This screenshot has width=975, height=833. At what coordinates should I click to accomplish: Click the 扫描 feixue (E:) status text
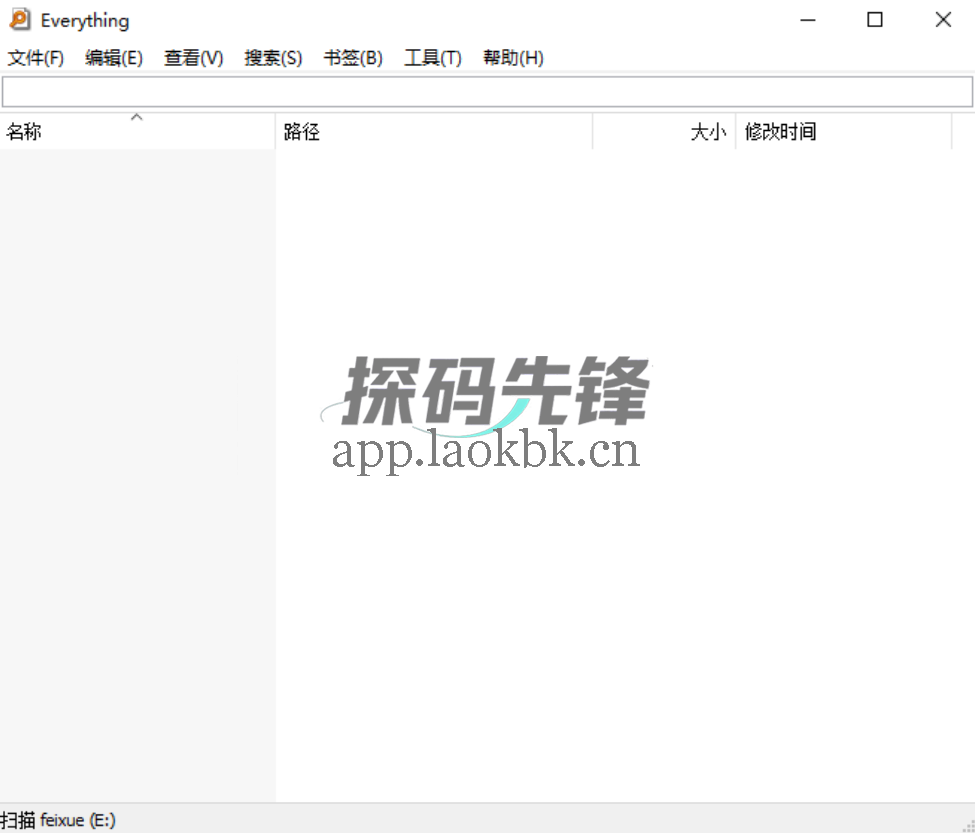58,820
